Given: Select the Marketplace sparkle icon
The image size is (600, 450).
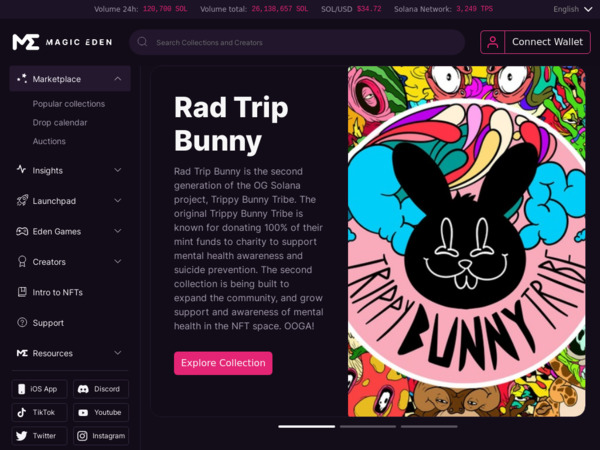Looking at the screenshot, I should [x=22, y=79].
